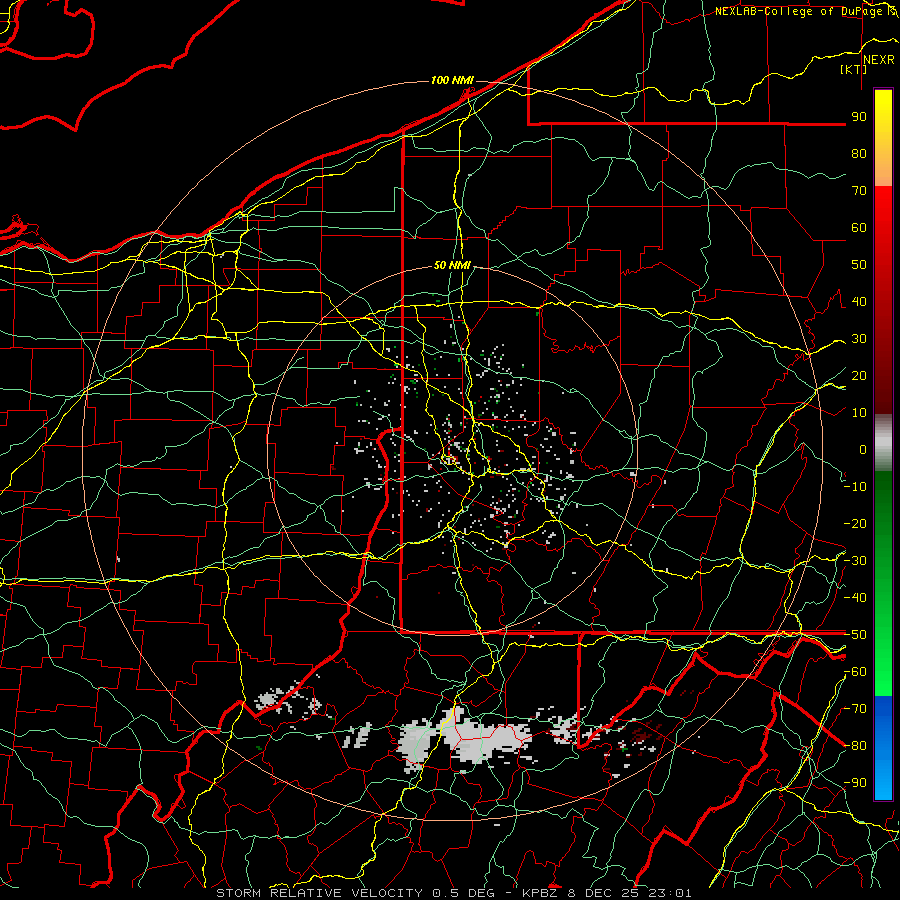
Task: Click the "-80" value on velocity scale
Action: click(x=855, y=746)
